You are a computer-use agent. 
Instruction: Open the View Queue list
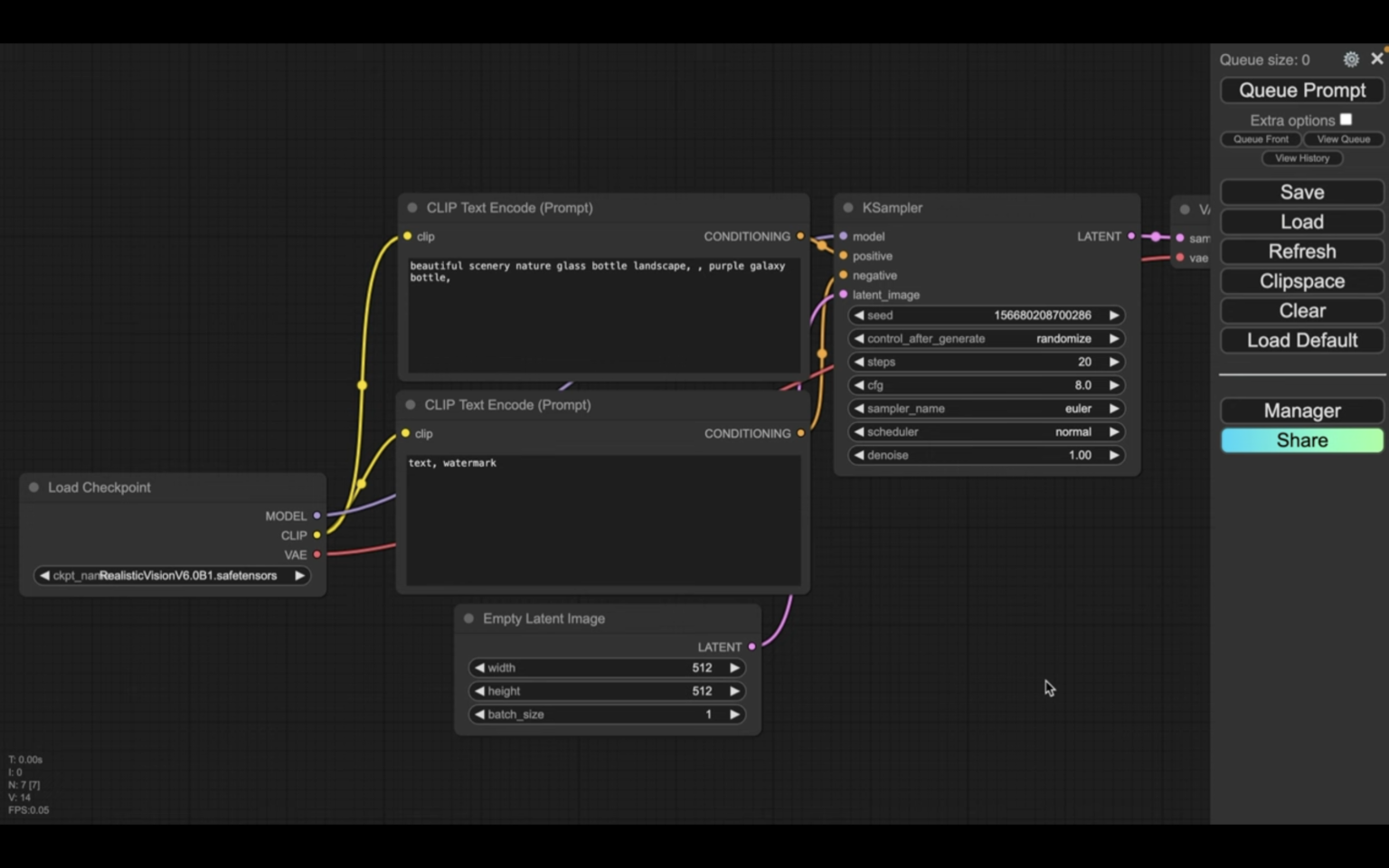tap(1343, 139)
